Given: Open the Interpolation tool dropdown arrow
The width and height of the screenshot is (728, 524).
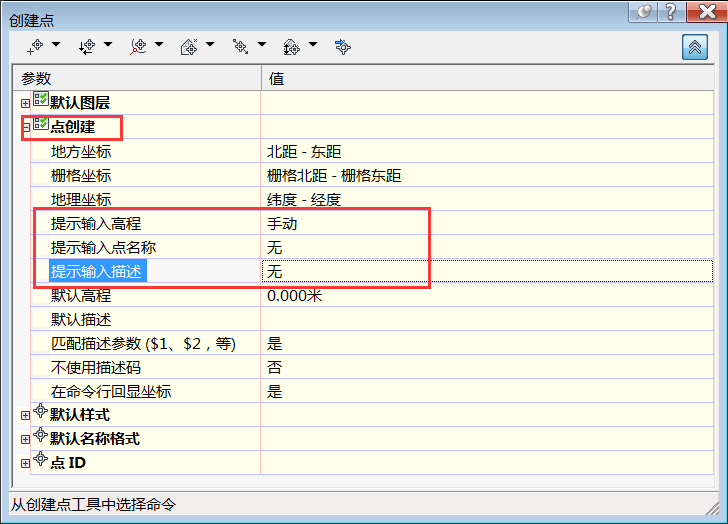Looking at the screenshot, I should 262,45.
